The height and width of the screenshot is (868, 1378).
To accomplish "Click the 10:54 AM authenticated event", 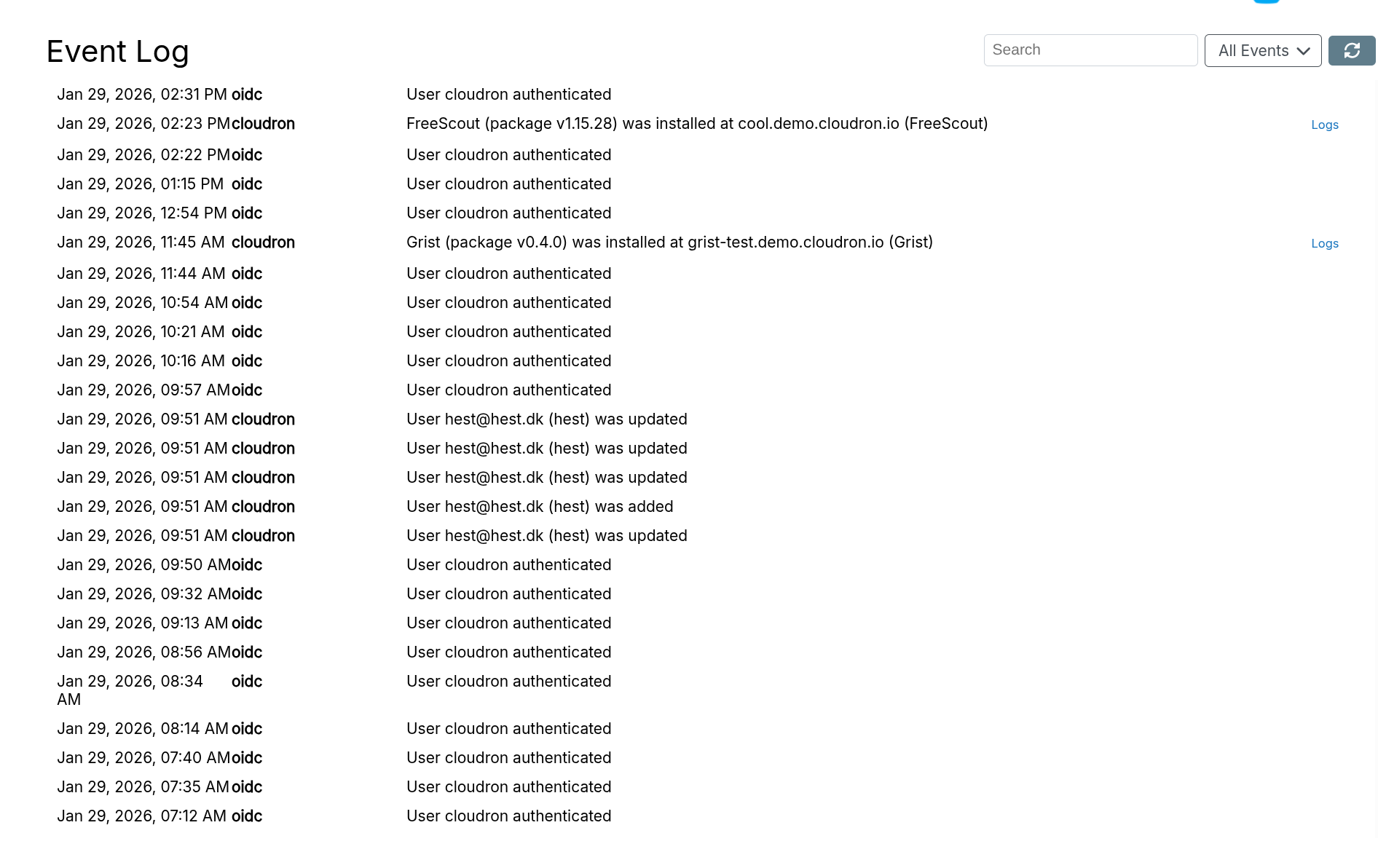I will pos(508,303).
